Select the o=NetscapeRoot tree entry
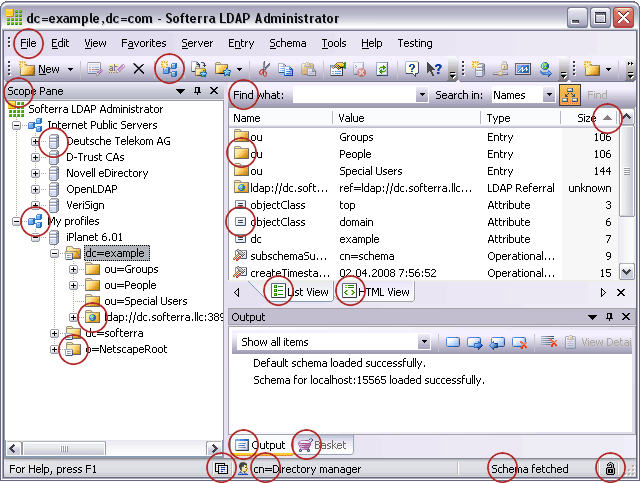The width and height of the screenshot is (640, 483). (126, 349)
